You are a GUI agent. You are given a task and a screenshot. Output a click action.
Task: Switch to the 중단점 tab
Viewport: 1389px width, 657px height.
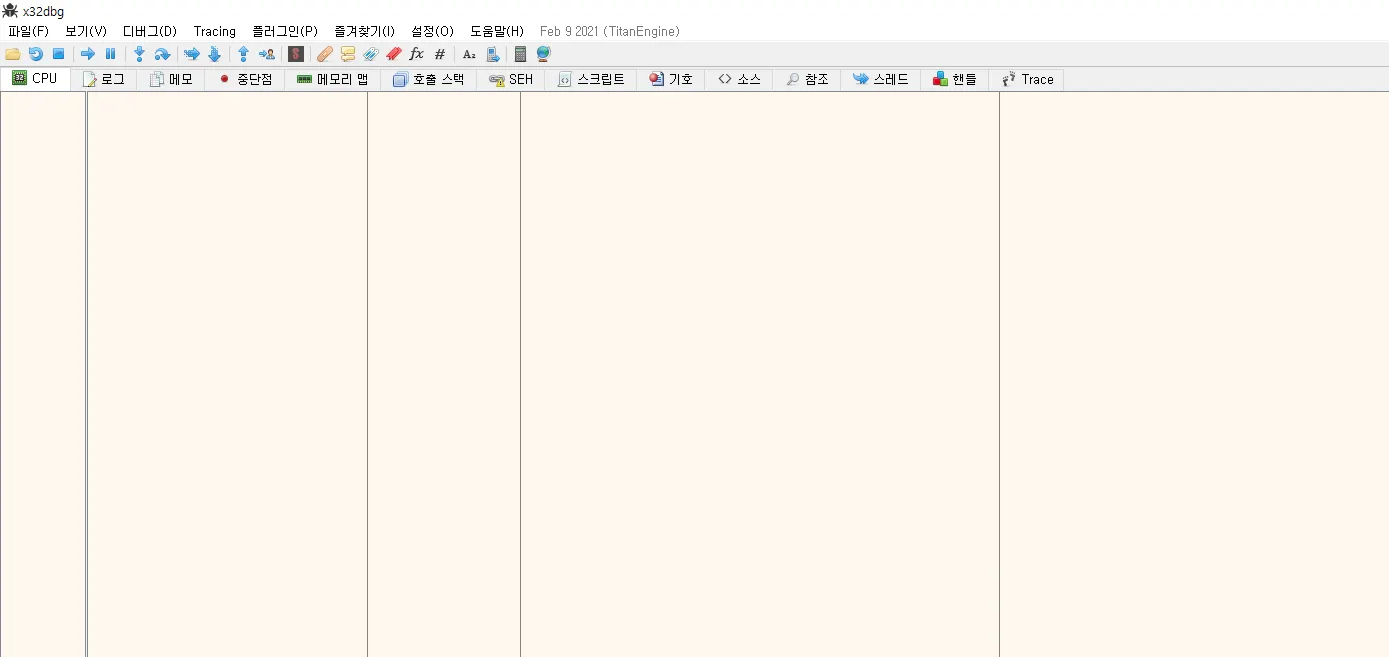pyautogui.click(x=245, y=79)
